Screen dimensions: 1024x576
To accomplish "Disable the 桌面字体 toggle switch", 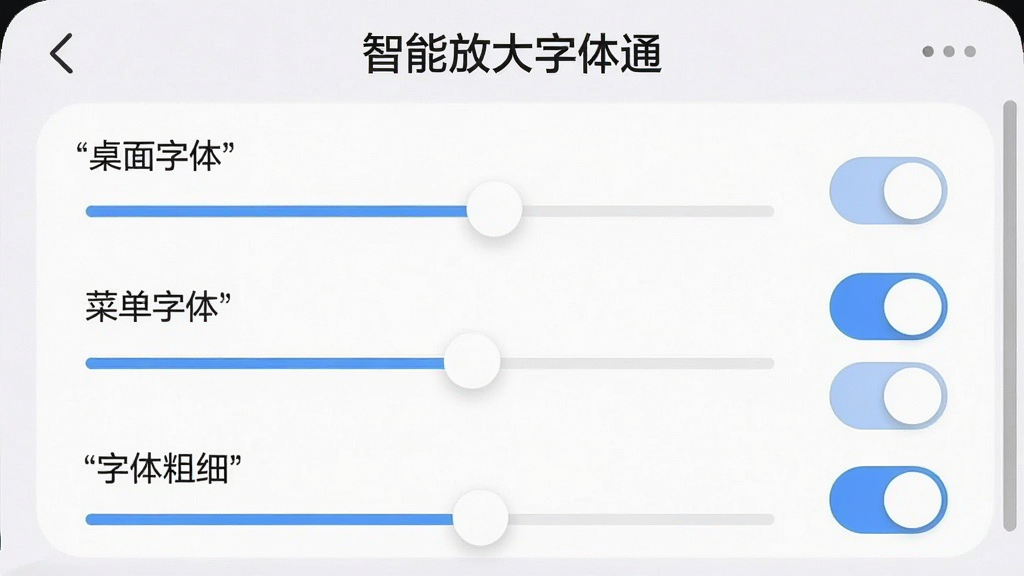I will (888, 191).
